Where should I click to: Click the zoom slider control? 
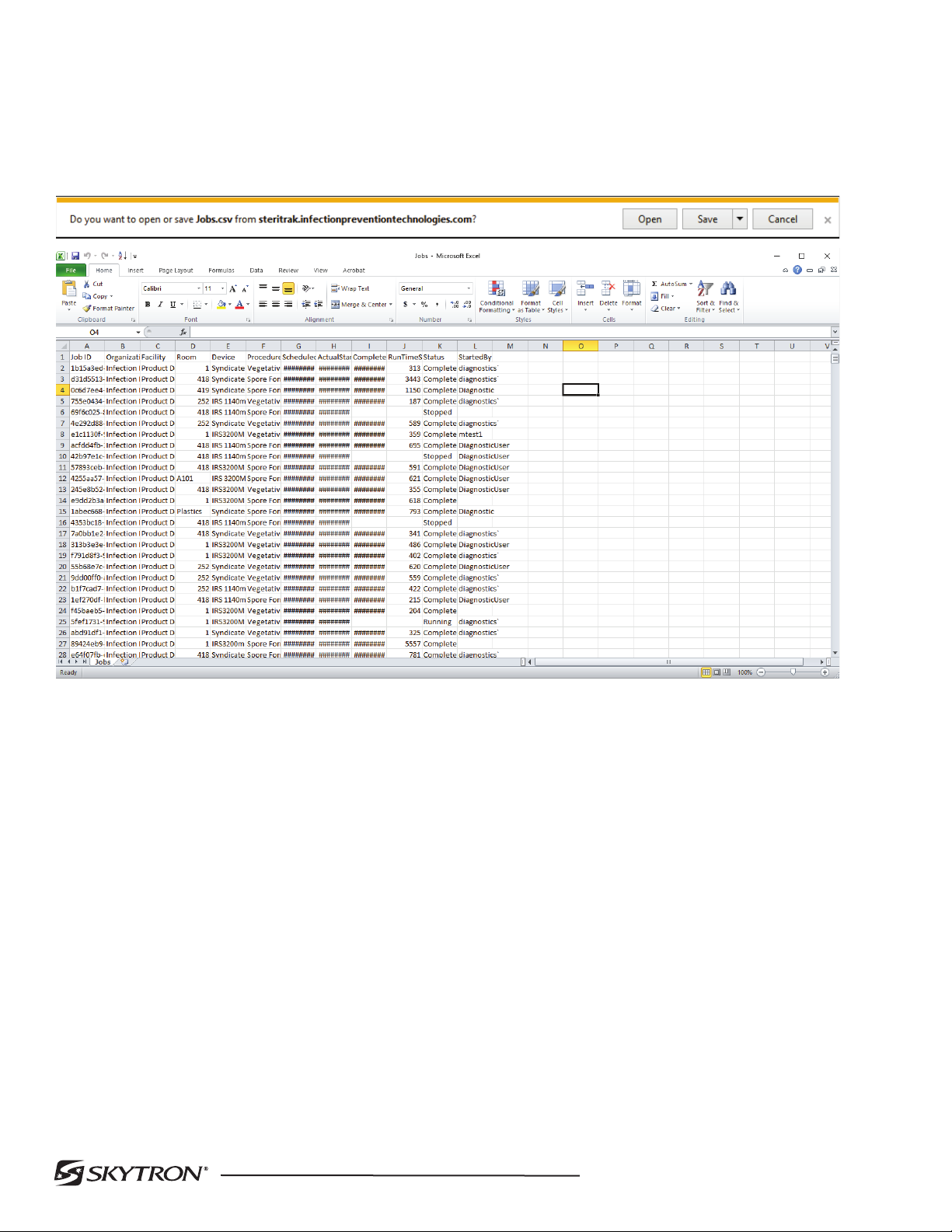pyautogui.click(x=793, y=672)
